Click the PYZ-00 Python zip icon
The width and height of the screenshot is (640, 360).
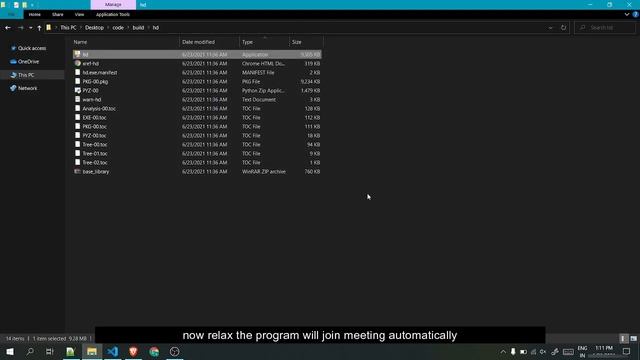[x=78, y=90]
